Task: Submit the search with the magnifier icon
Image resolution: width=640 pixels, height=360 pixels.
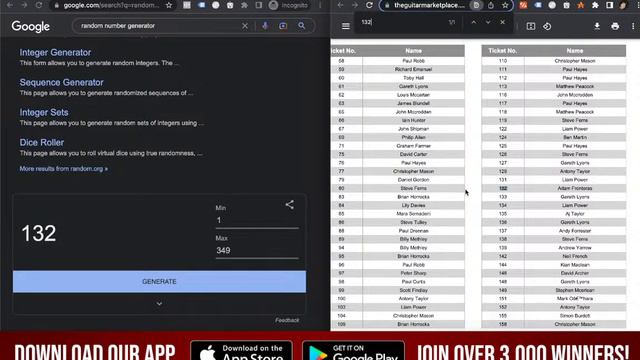Action: point(302,26)
